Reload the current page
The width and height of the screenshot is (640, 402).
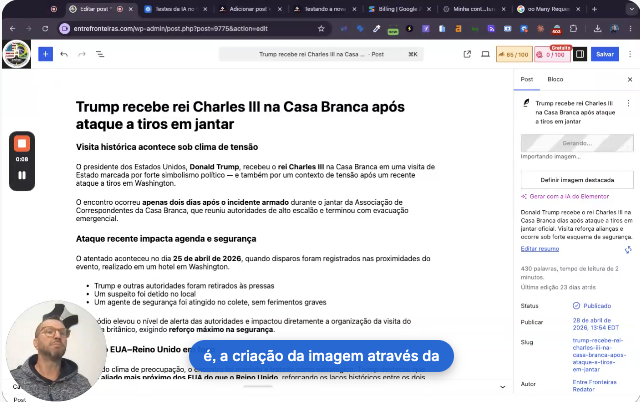[x=45, y=29]
